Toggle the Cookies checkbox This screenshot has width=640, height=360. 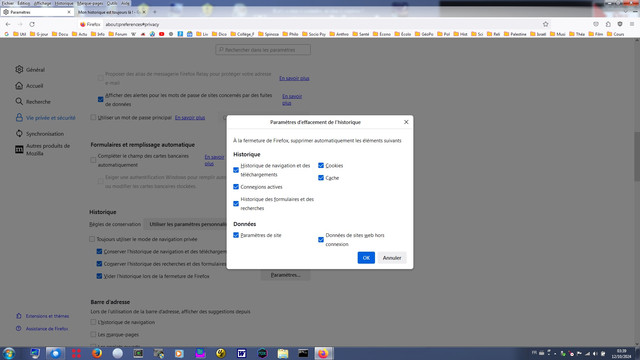coord(321,165)
